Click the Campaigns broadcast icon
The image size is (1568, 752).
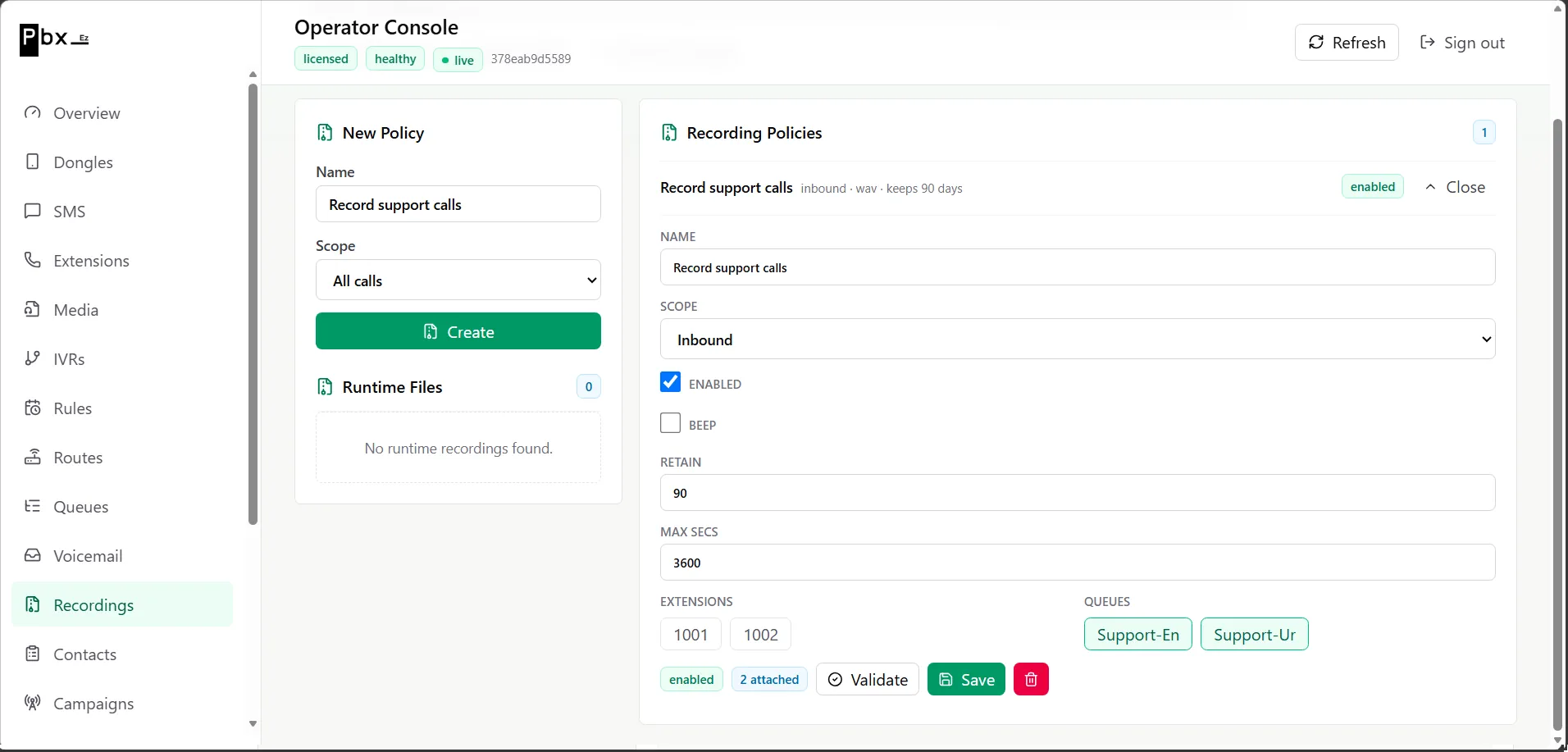click(x=33, y=703)
